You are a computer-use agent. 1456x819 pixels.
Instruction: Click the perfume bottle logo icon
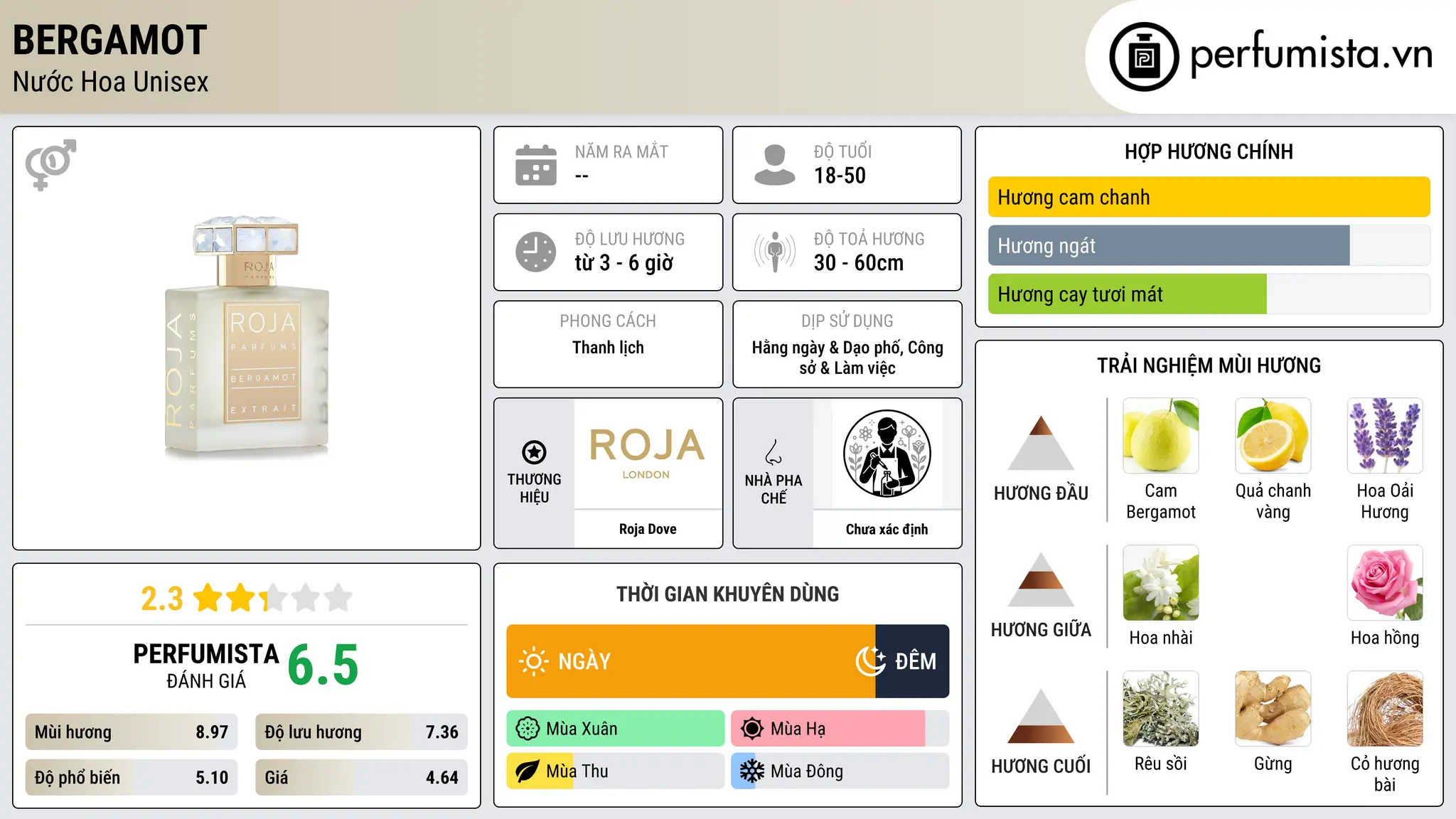(1144, 57)
